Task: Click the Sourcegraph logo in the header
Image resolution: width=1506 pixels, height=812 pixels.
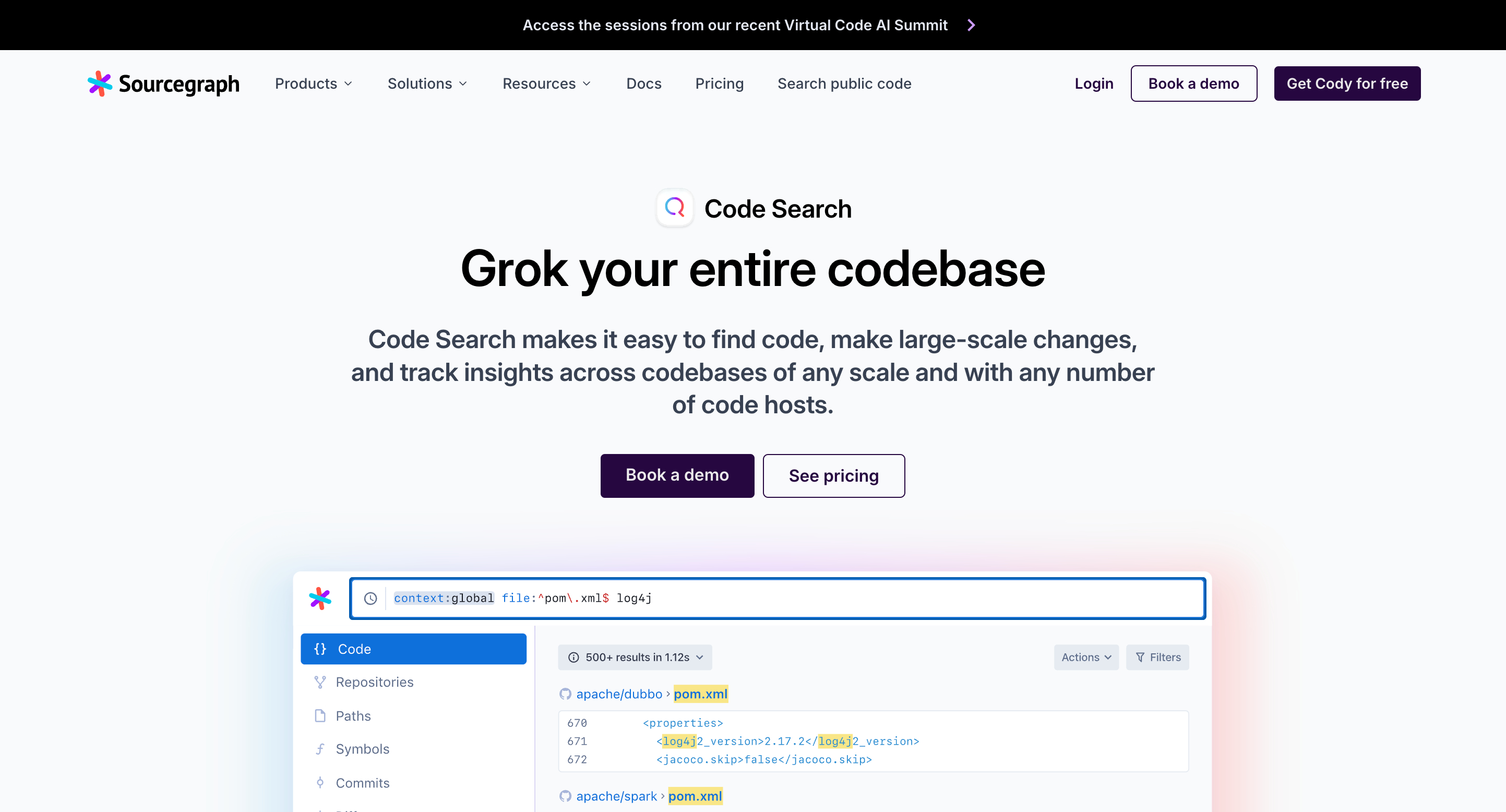Action: pos(164,83)
